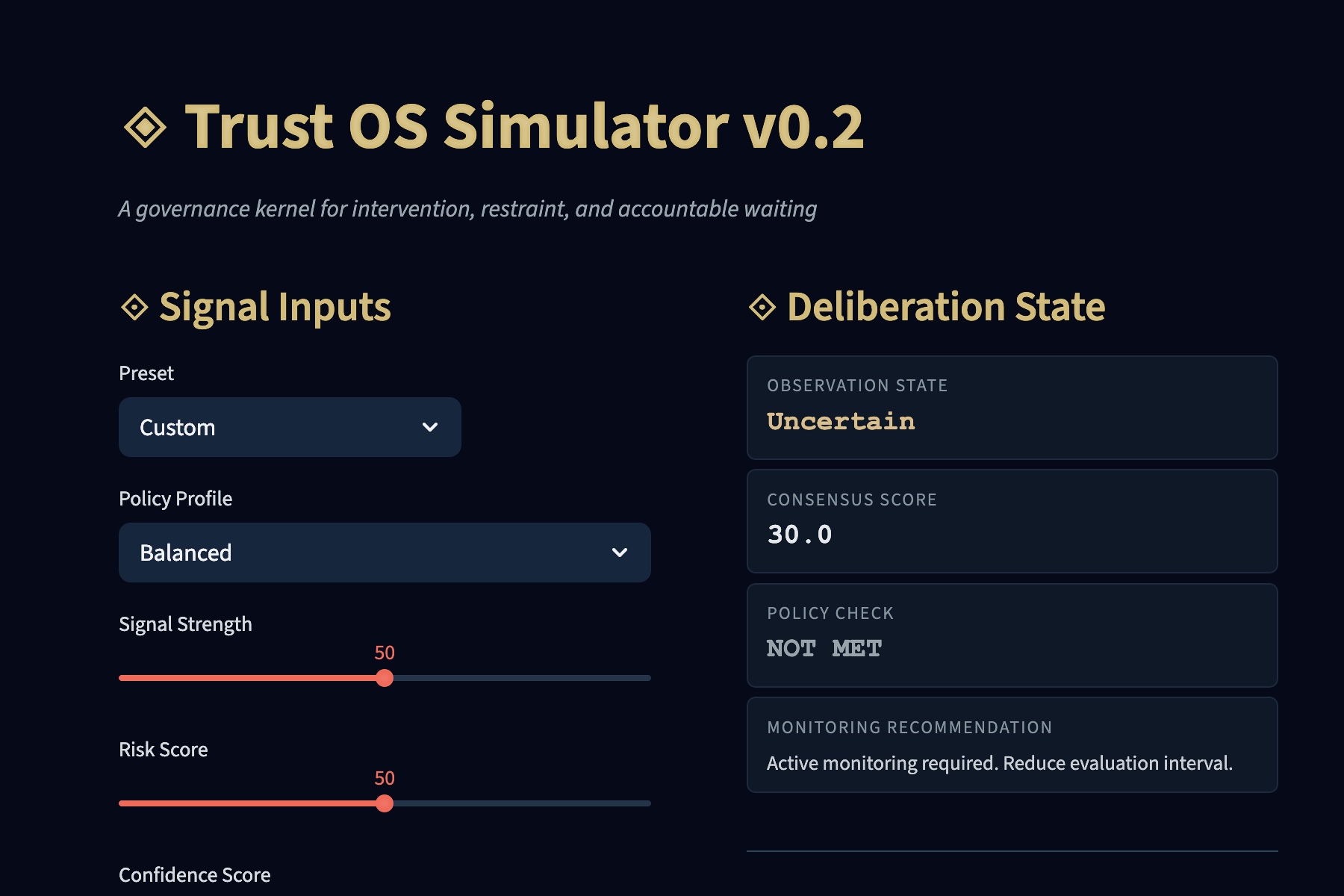Click the Deliberation State section heading

[946, 307]
